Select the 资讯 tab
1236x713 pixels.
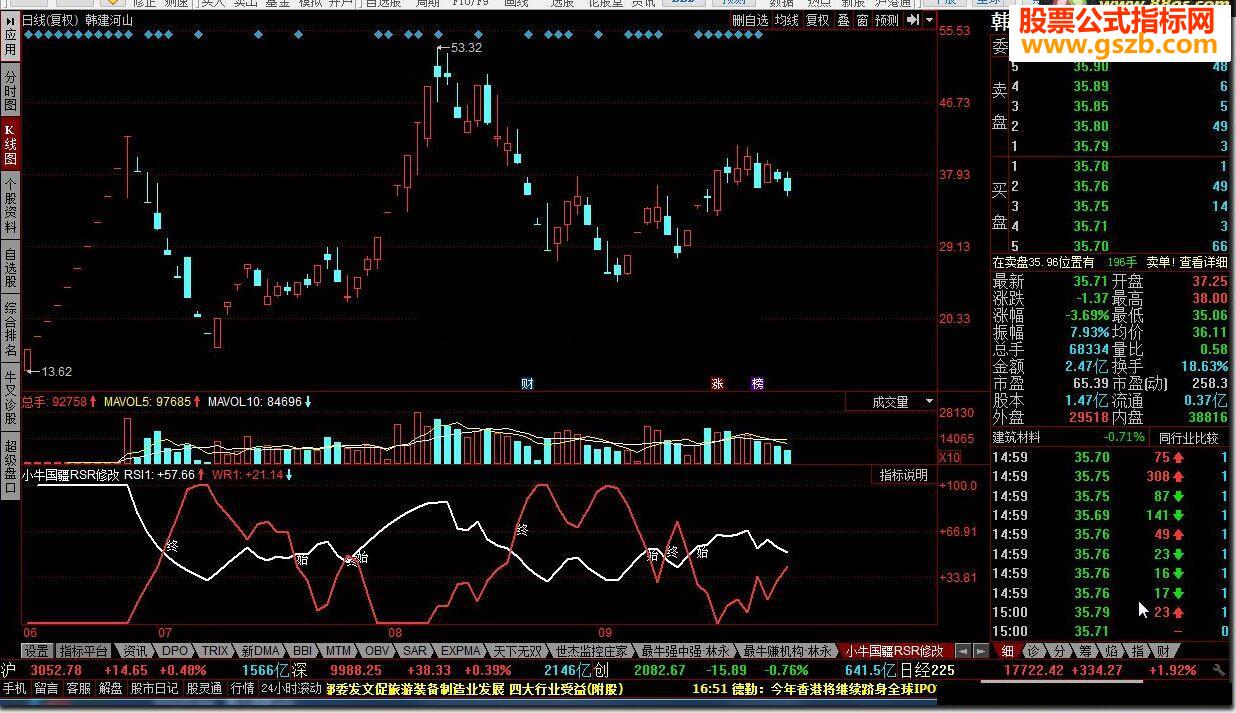pos(134,650)
